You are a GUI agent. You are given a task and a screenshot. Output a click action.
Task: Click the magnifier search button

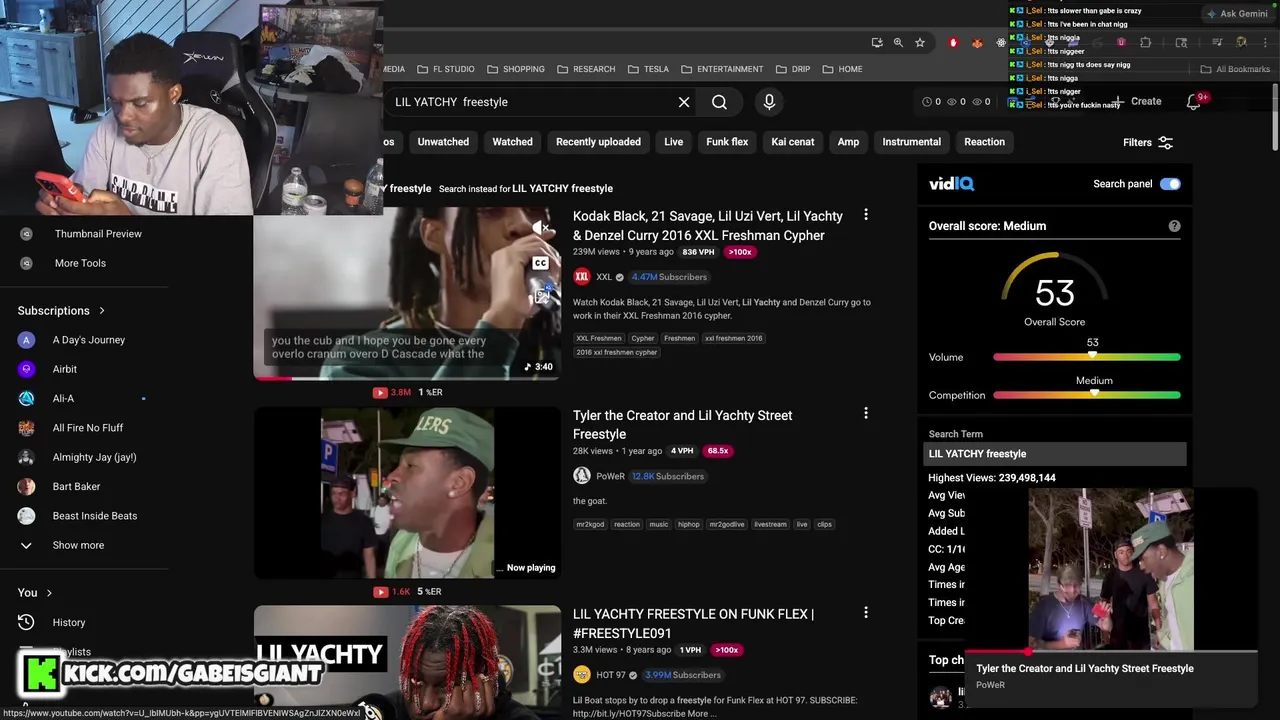tap(719, 102)
